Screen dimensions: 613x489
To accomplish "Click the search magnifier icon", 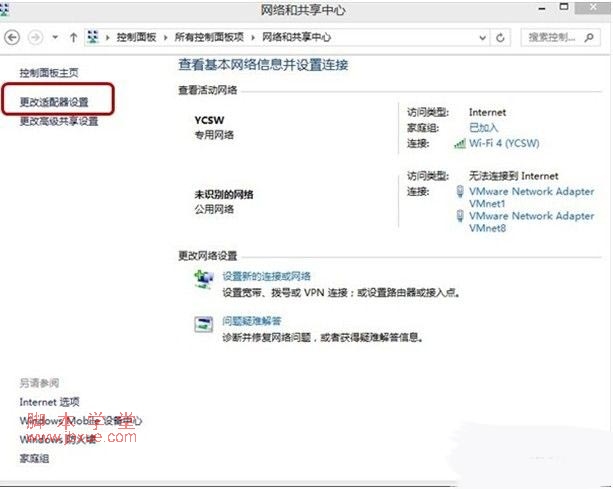I will click(589, 38).
